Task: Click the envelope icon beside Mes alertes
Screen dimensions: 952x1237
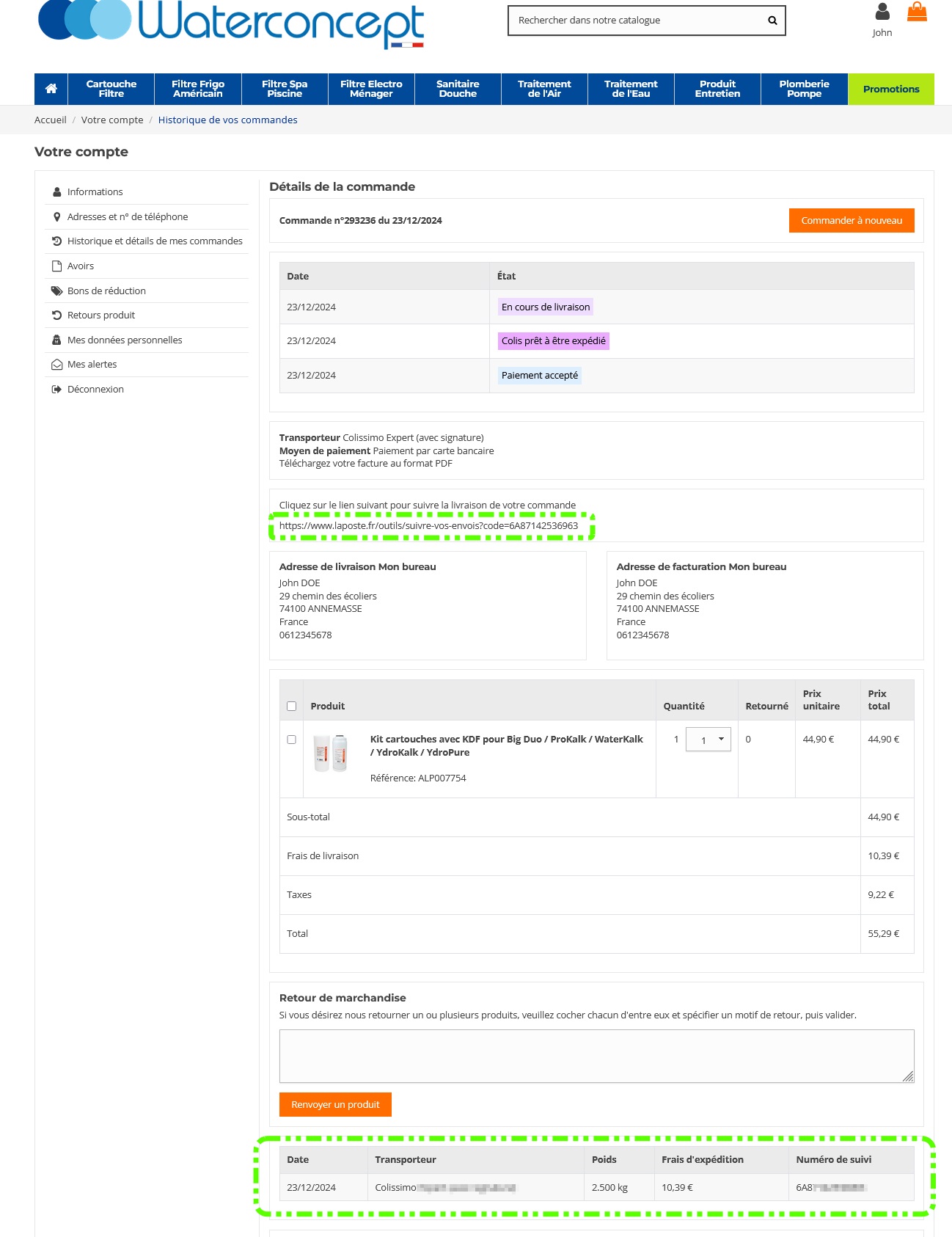Action: pos(56,365)
